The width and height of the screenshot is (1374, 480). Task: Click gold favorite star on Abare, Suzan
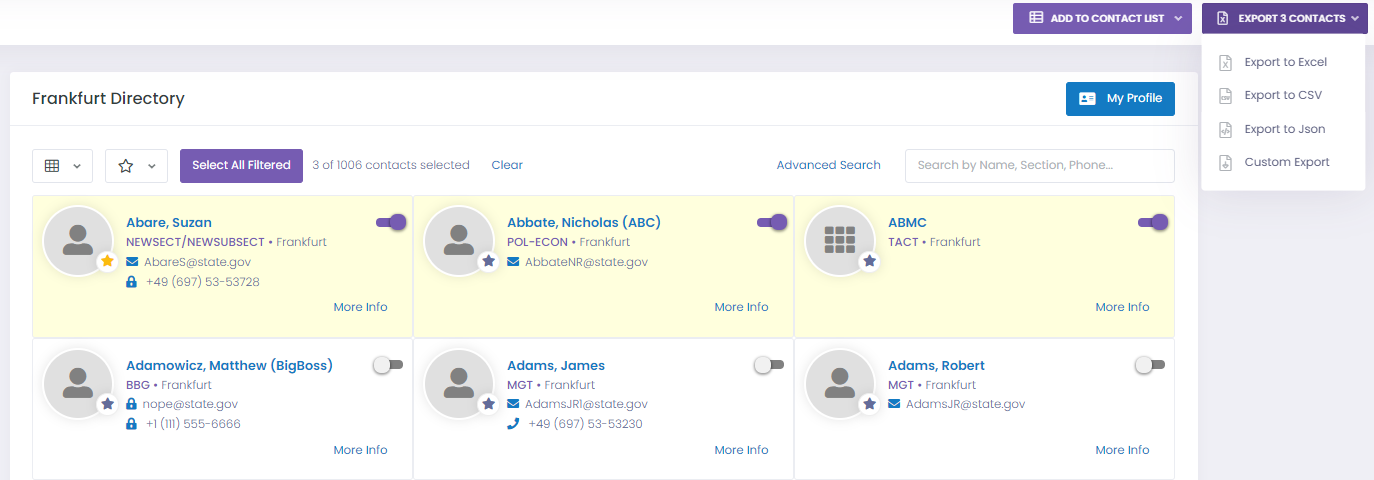coord(107,261)
